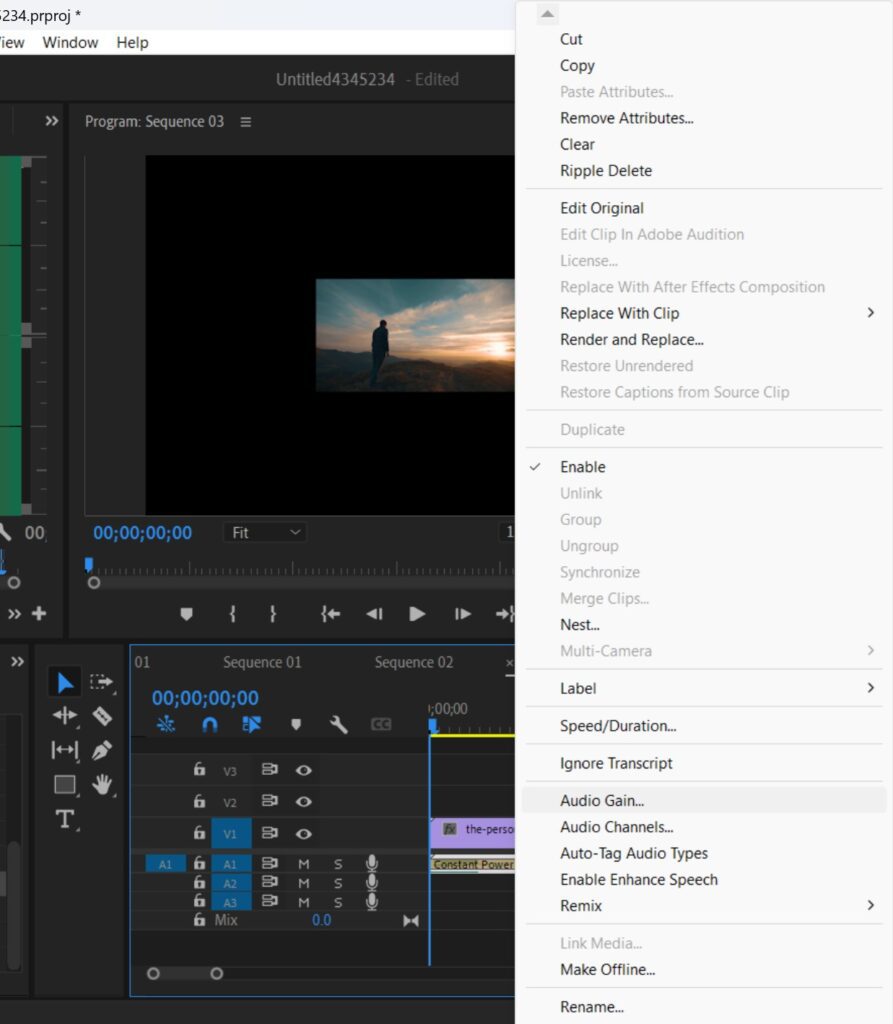Select the Pen tool

[x=102, y=750]
